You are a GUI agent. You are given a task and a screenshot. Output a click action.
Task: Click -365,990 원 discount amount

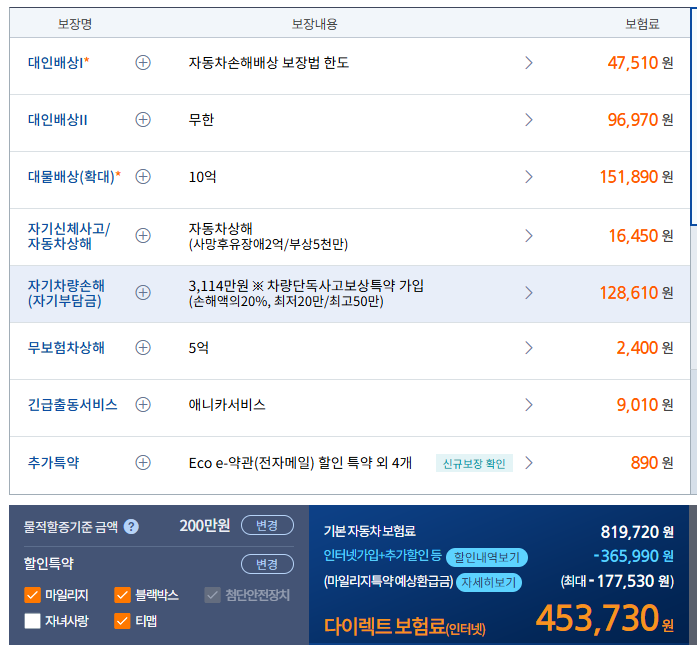[x=633, y=556]
